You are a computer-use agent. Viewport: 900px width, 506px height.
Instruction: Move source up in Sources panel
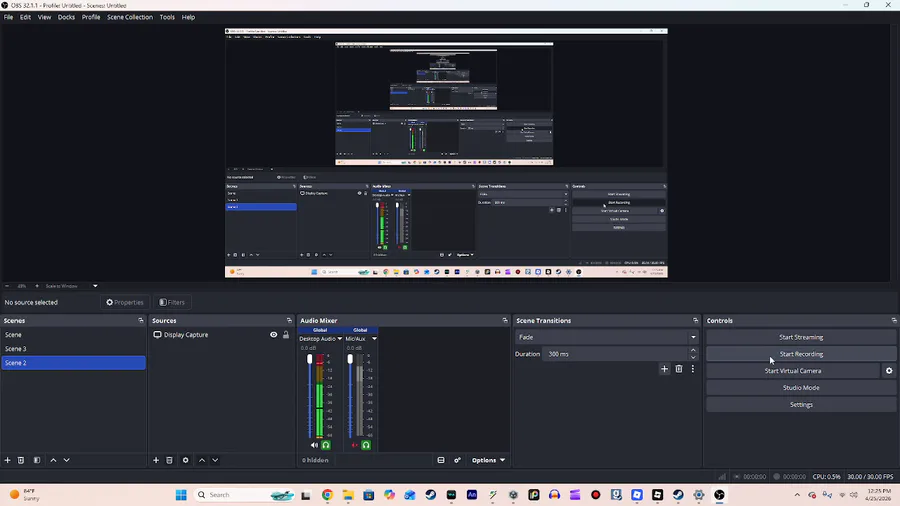coord(202,460)
